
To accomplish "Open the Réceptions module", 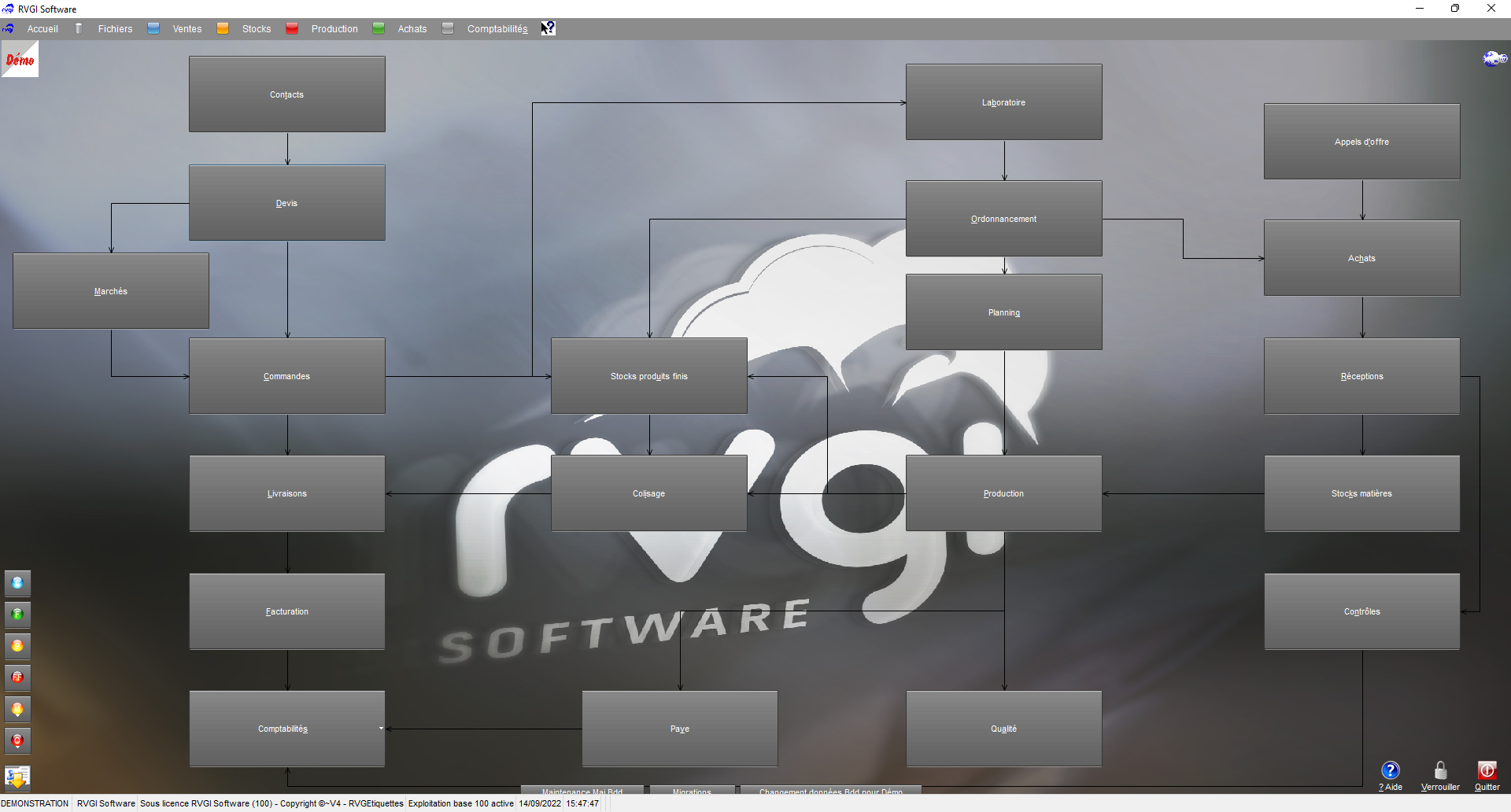I will point(1362,376).
